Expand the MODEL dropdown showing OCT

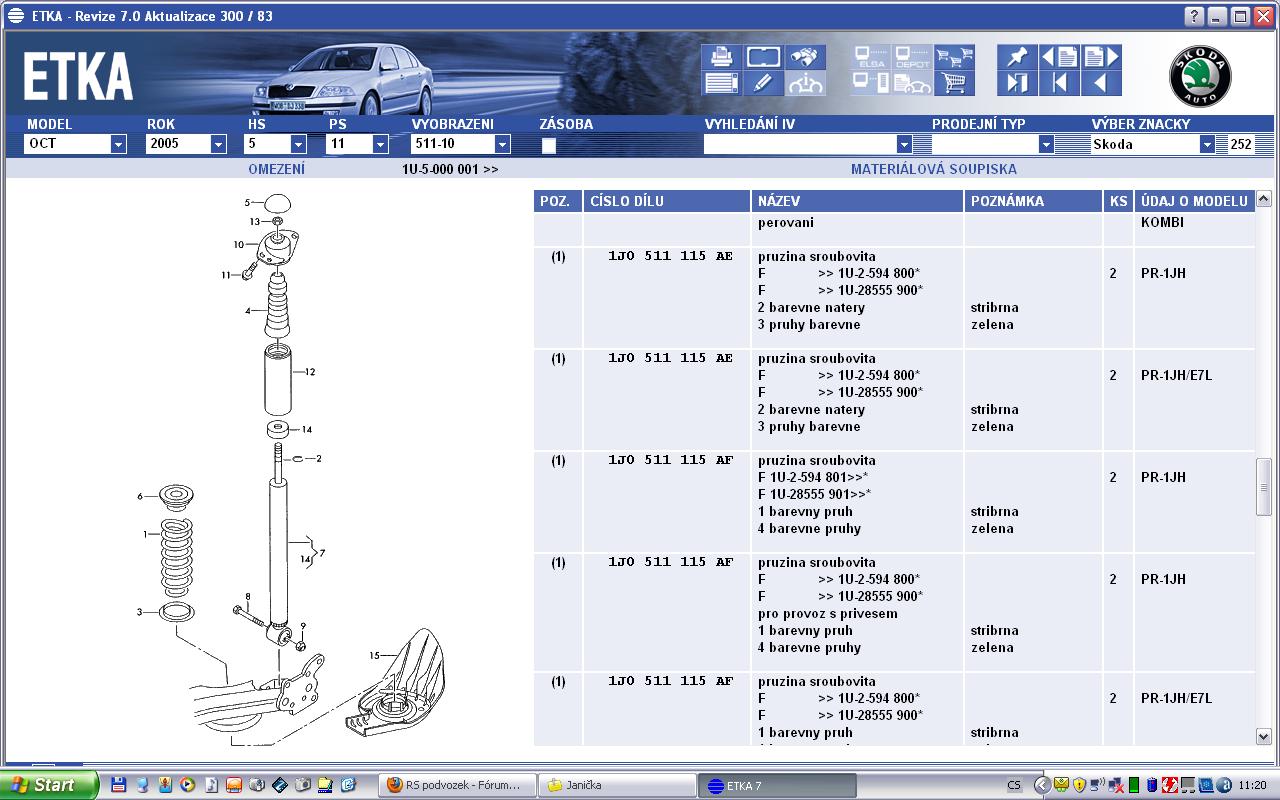click(118, 144)
